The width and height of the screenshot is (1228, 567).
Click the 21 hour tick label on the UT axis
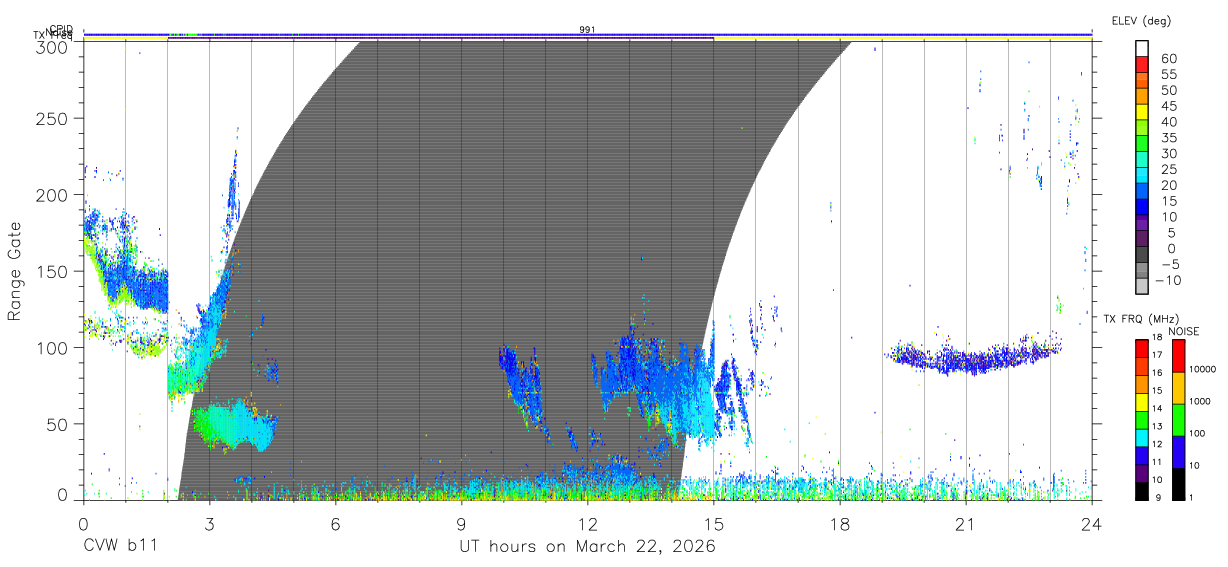(965, 524)
